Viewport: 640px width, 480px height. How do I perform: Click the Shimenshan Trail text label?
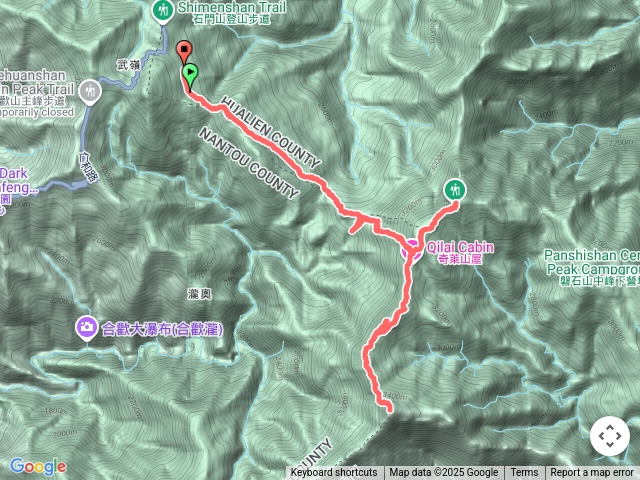232,7
